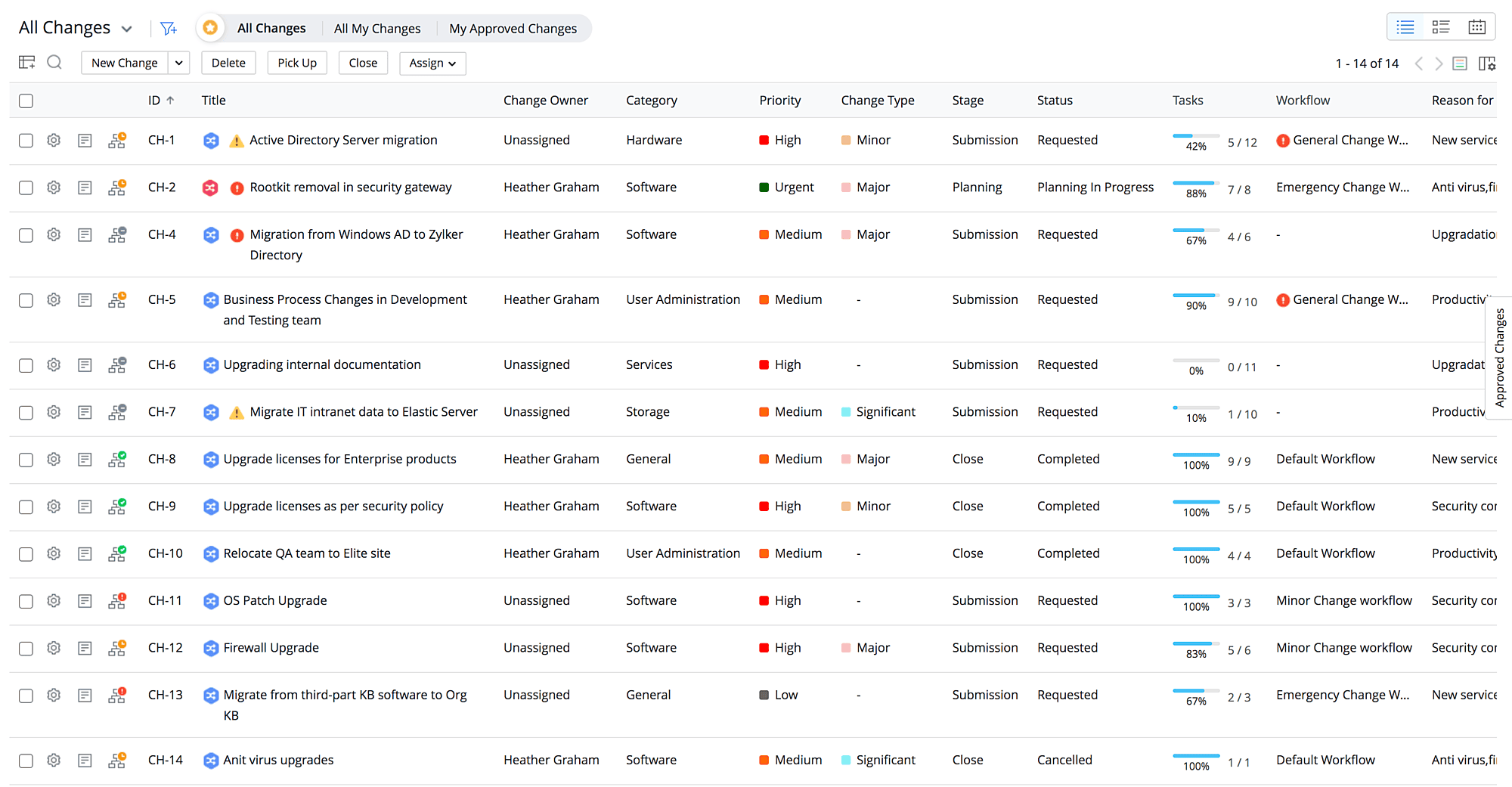The height and width of the screenshot is (787, 1512).
Task: Switch to calendar view icon
Action: [1476, 27]
